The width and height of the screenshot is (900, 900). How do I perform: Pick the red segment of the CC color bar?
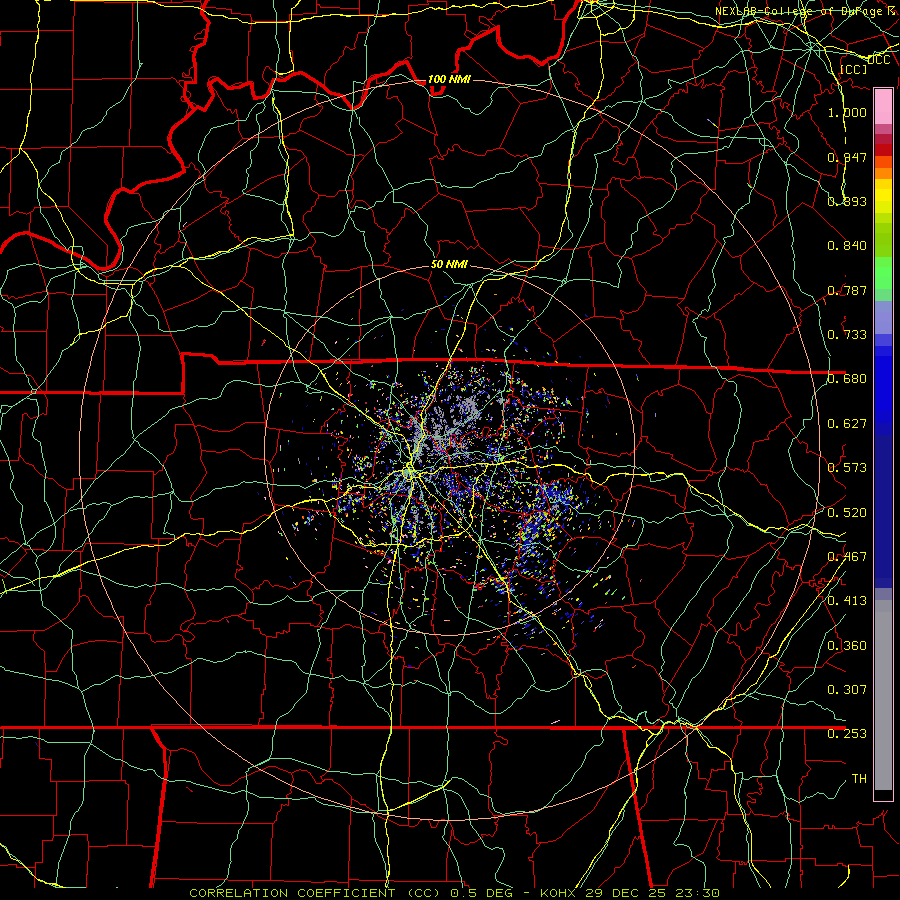pyautogui.click(x=883, y=150)
